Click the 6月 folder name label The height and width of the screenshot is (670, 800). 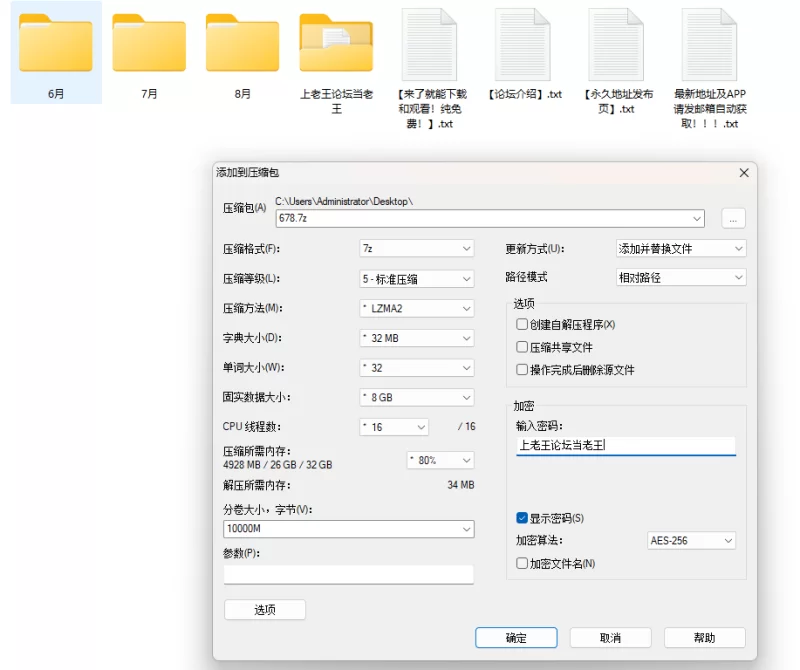click(56, 94)
